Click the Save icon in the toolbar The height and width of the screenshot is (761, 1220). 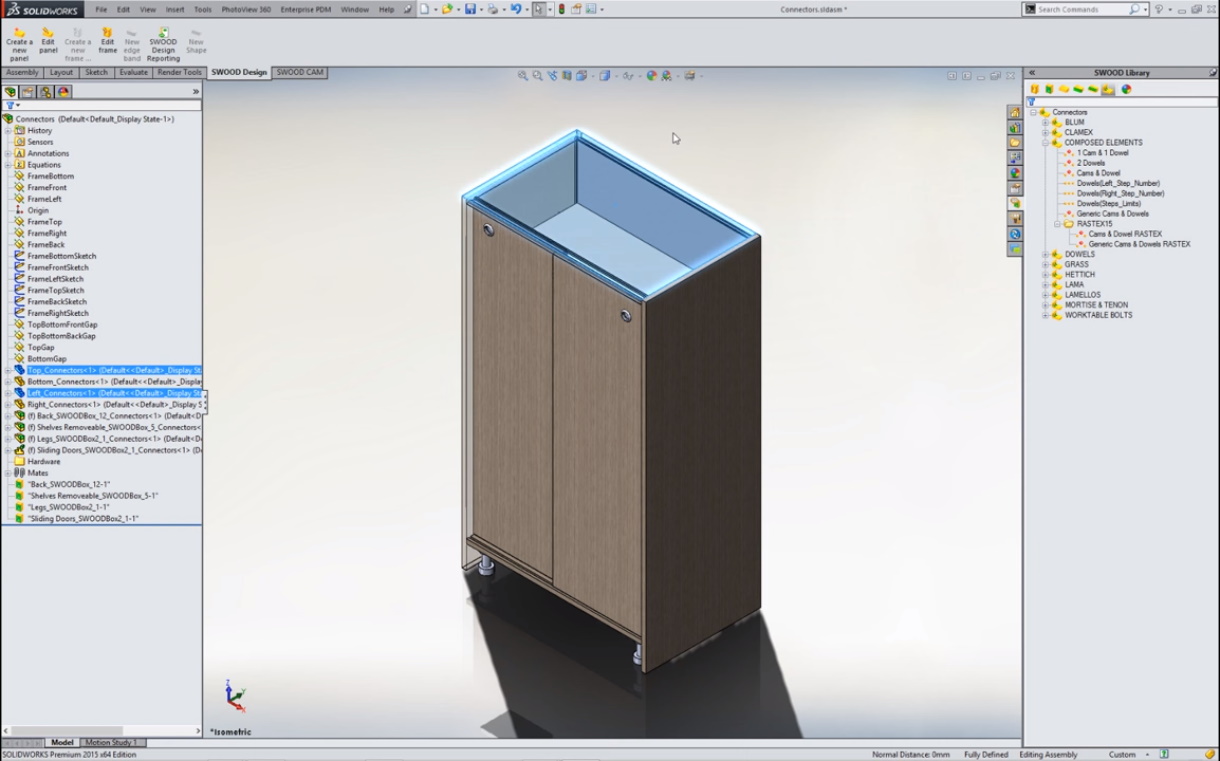tap(470, 9)
